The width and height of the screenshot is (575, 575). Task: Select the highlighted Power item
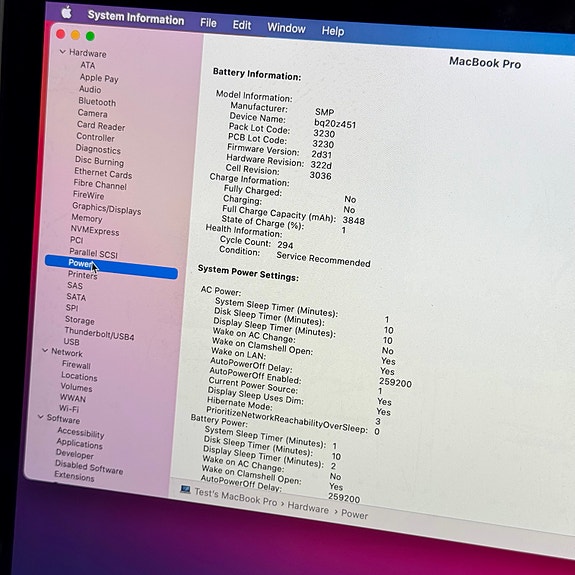pyautogui.click(x=111, y=267)
